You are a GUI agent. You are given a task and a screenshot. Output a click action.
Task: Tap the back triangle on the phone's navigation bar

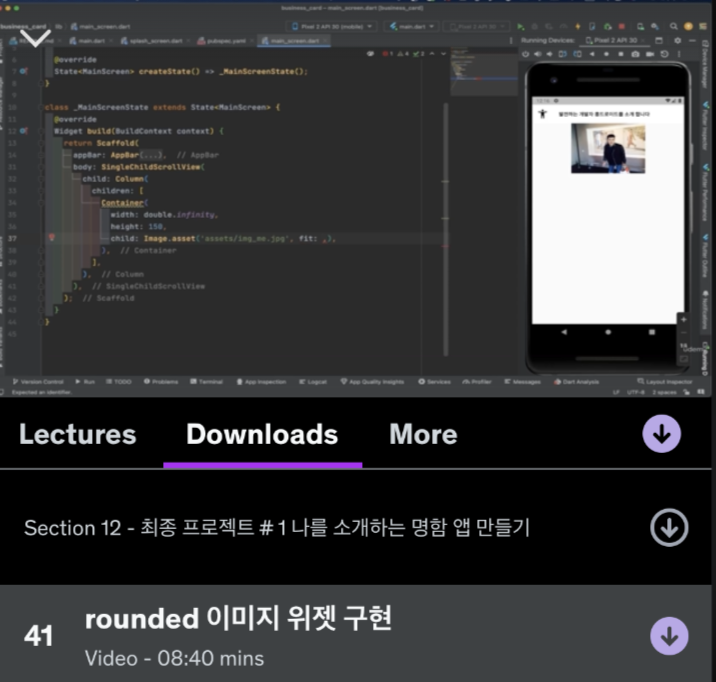coord(564,332)
